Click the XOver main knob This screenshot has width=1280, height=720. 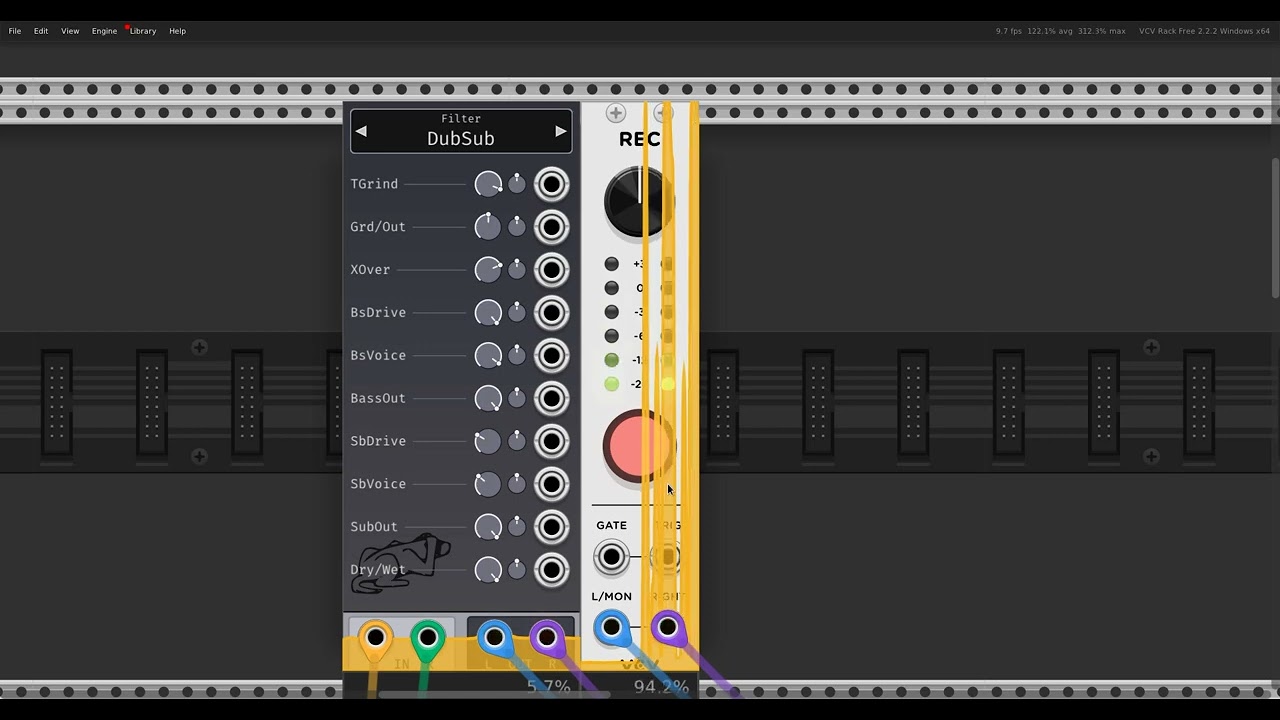(x=488, y=270)
